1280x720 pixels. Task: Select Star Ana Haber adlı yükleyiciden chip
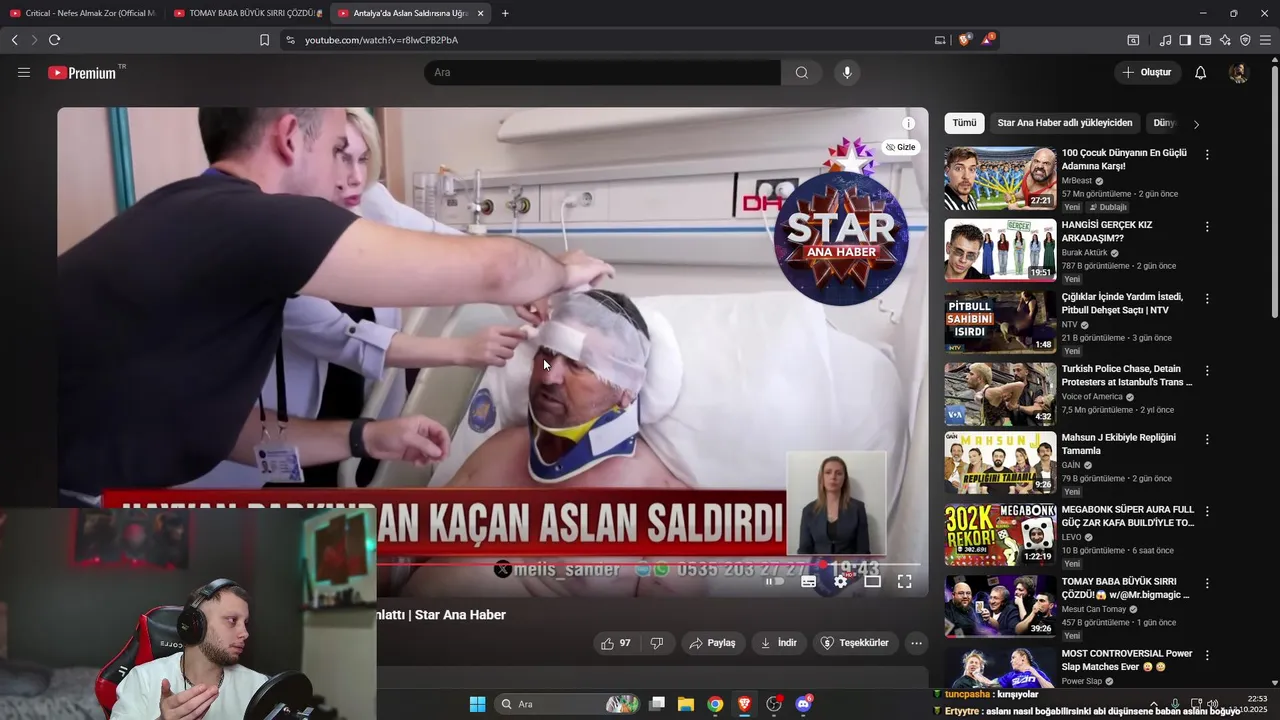point(1065,123)
